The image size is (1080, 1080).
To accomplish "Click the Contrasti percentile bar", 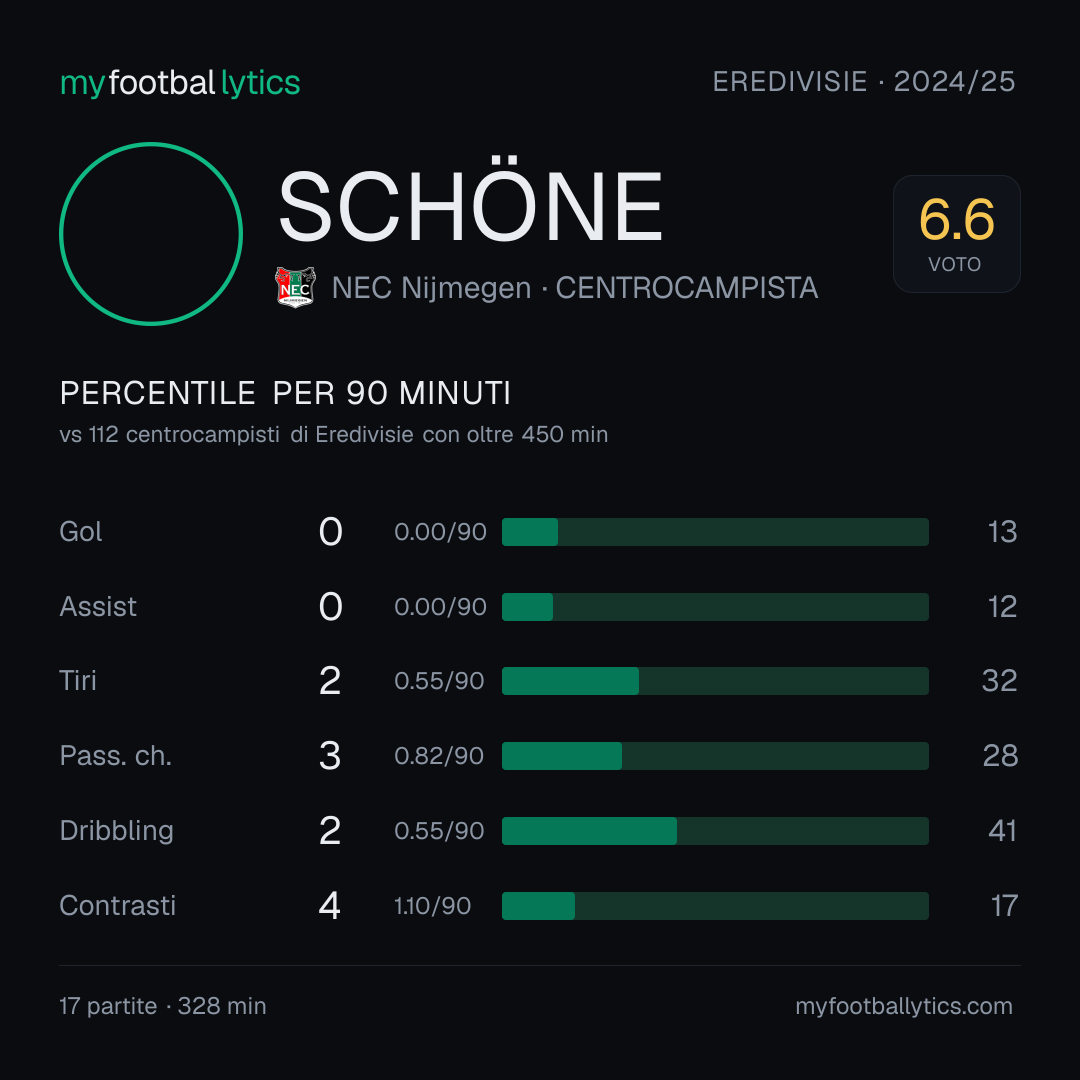I will [715, 906].
